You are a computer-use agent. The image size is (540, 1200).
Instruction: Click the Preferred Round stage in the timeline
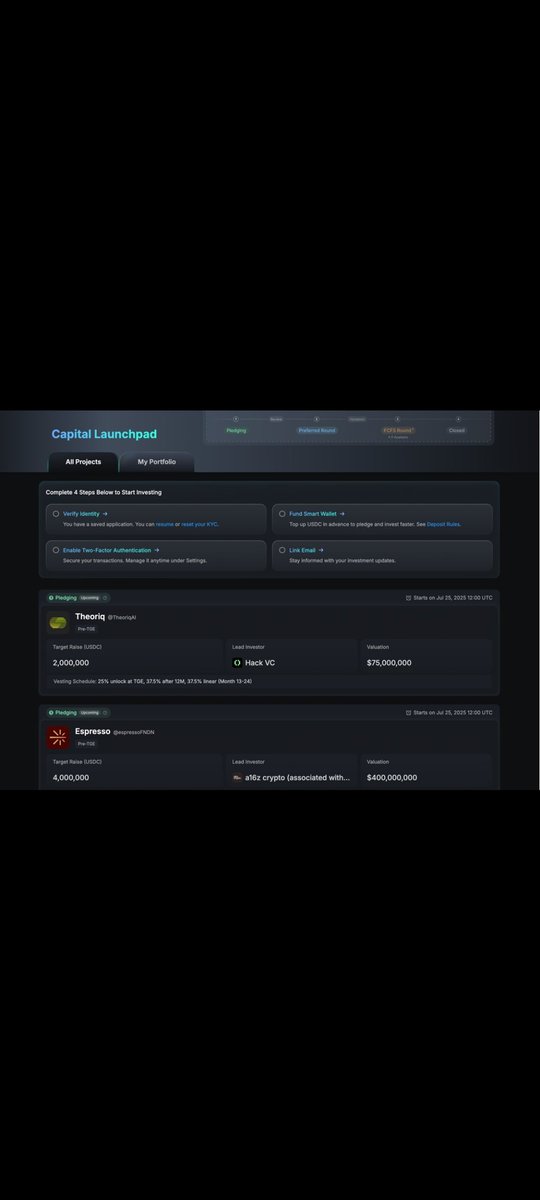pyautogui.click(x=316, y=430)
